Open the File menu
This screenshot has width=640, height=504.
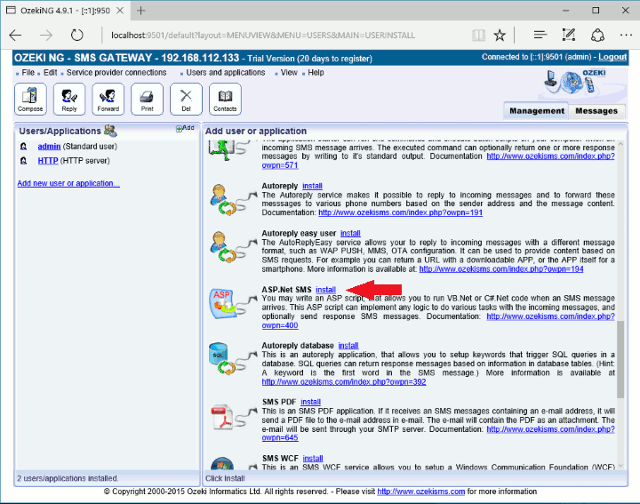tap(27, 73)
